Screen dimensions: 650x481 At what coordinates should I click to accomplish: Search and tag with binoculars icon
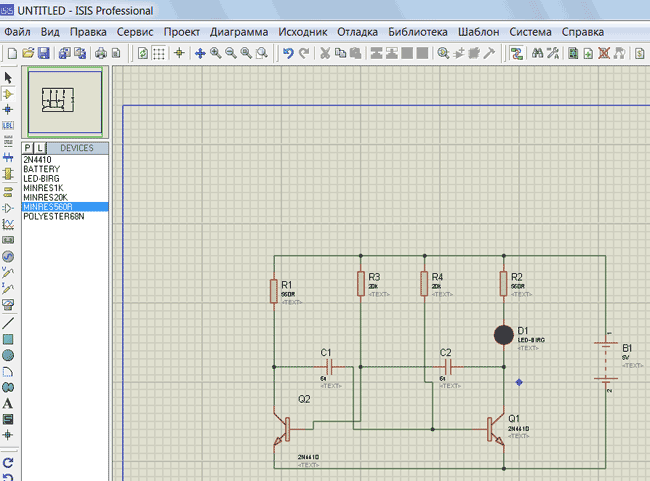[538, 53]
